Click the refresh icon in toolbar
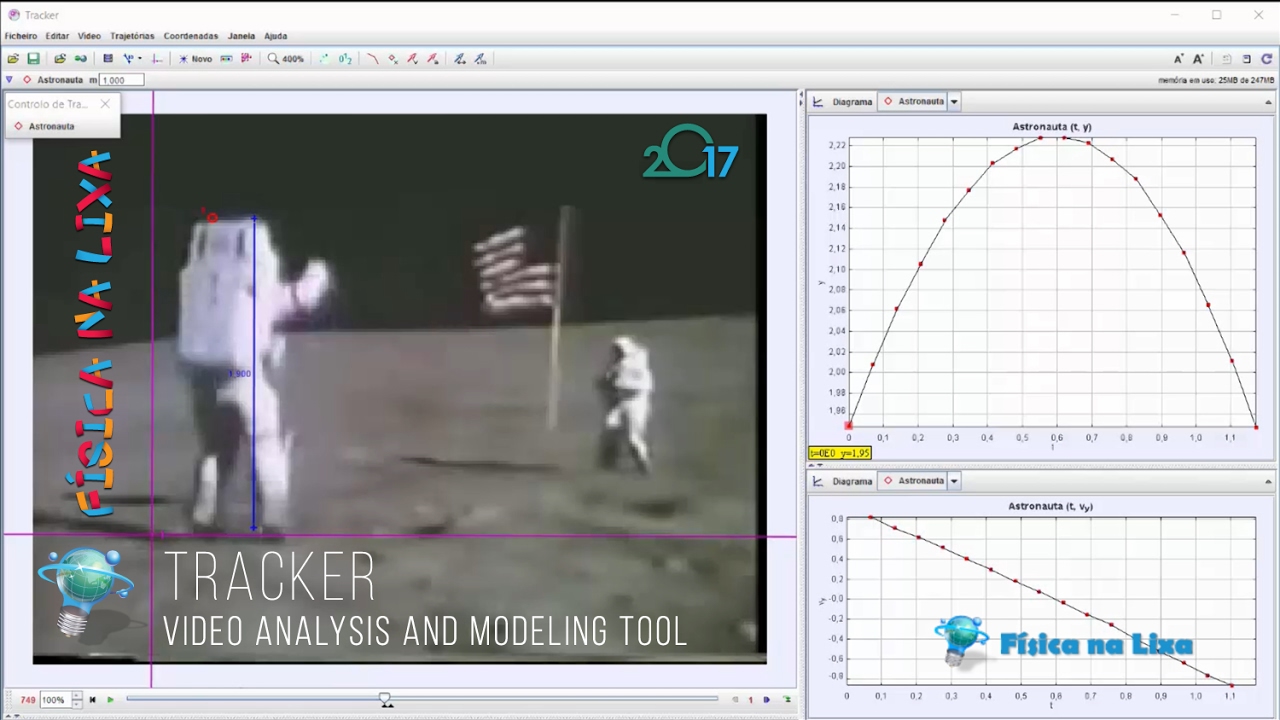1280x720 pixels. click(1267, 59)
